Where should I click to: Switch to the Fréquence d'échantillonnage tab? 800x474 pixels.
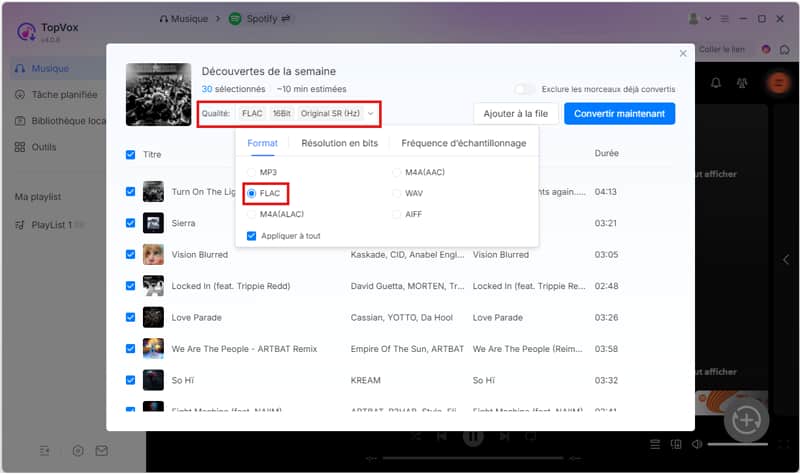464,143
